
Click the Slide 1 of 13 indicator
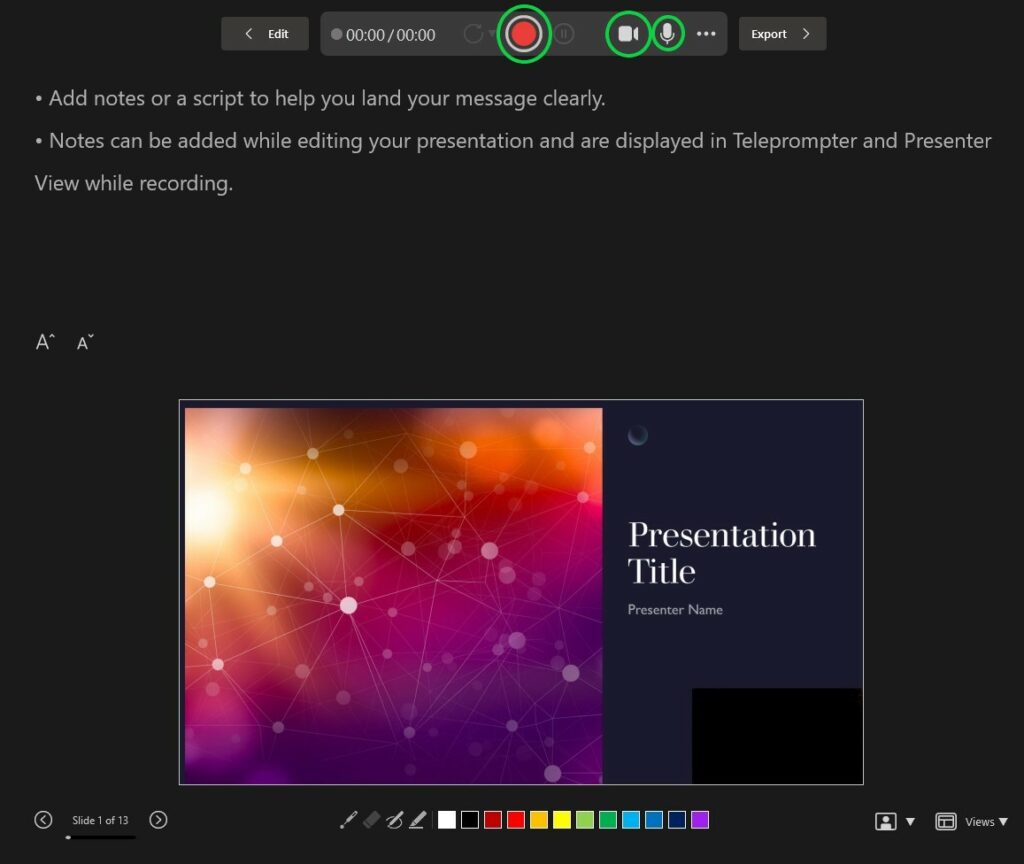click(x=100, y=820)
